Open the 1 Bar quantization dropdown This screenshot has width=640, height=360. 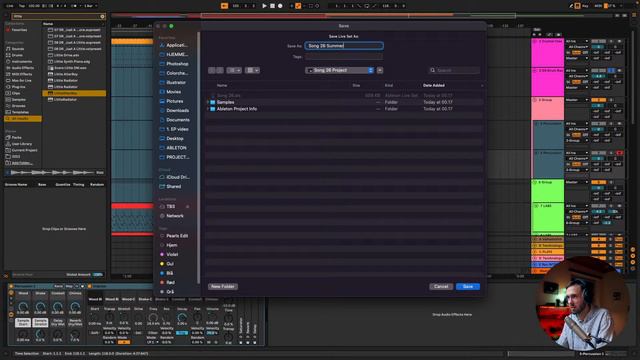click(90, 6)
